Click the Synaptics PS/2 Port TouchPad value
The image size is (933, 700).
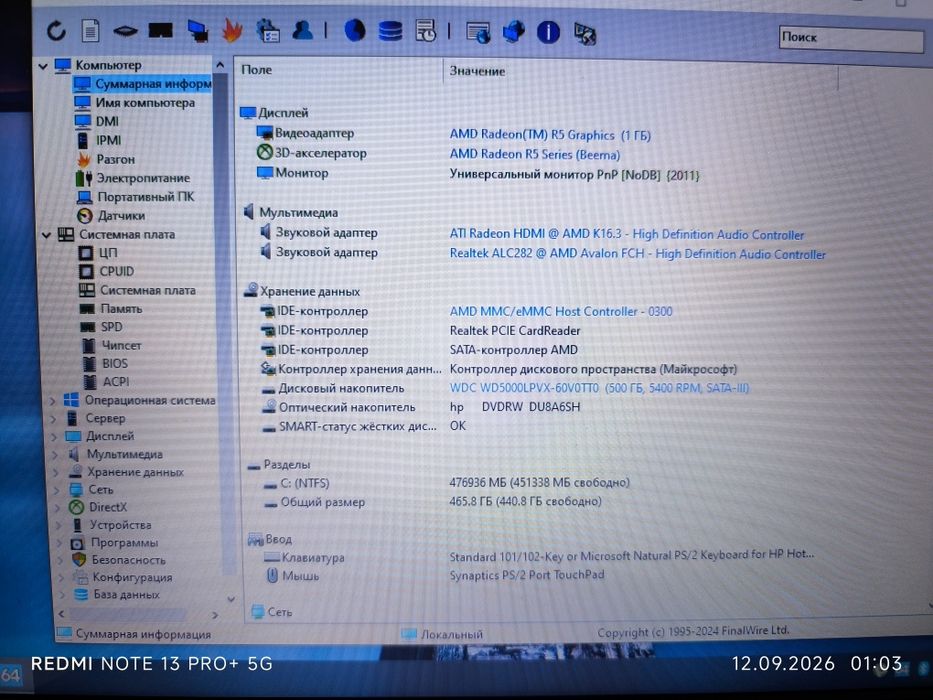(527, 575)
